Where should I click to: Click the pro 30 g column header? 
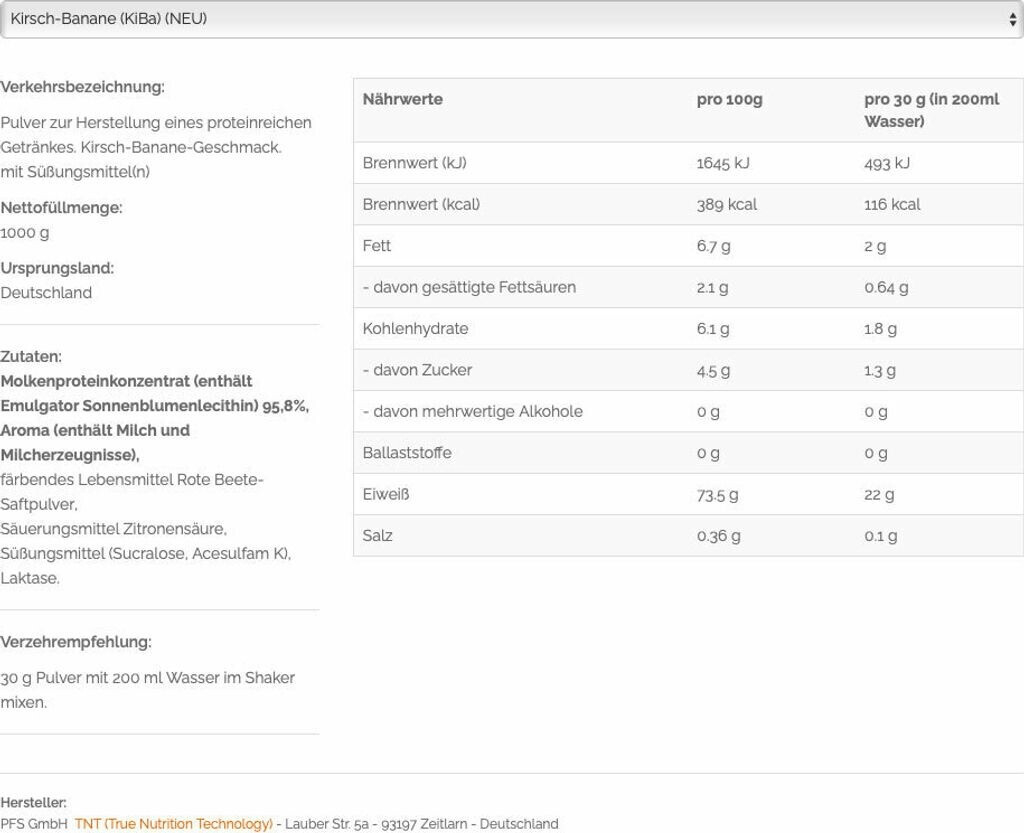coord(931,110)
